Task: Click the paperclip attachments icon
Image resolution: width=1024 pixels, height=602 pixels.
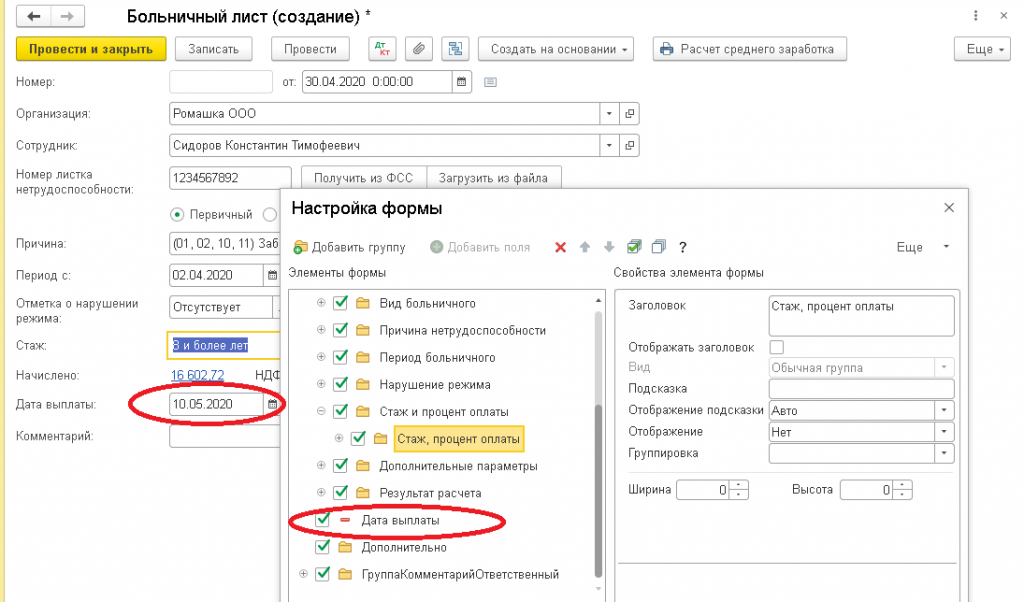Action: pyautogui.click(x=419, y=49)
